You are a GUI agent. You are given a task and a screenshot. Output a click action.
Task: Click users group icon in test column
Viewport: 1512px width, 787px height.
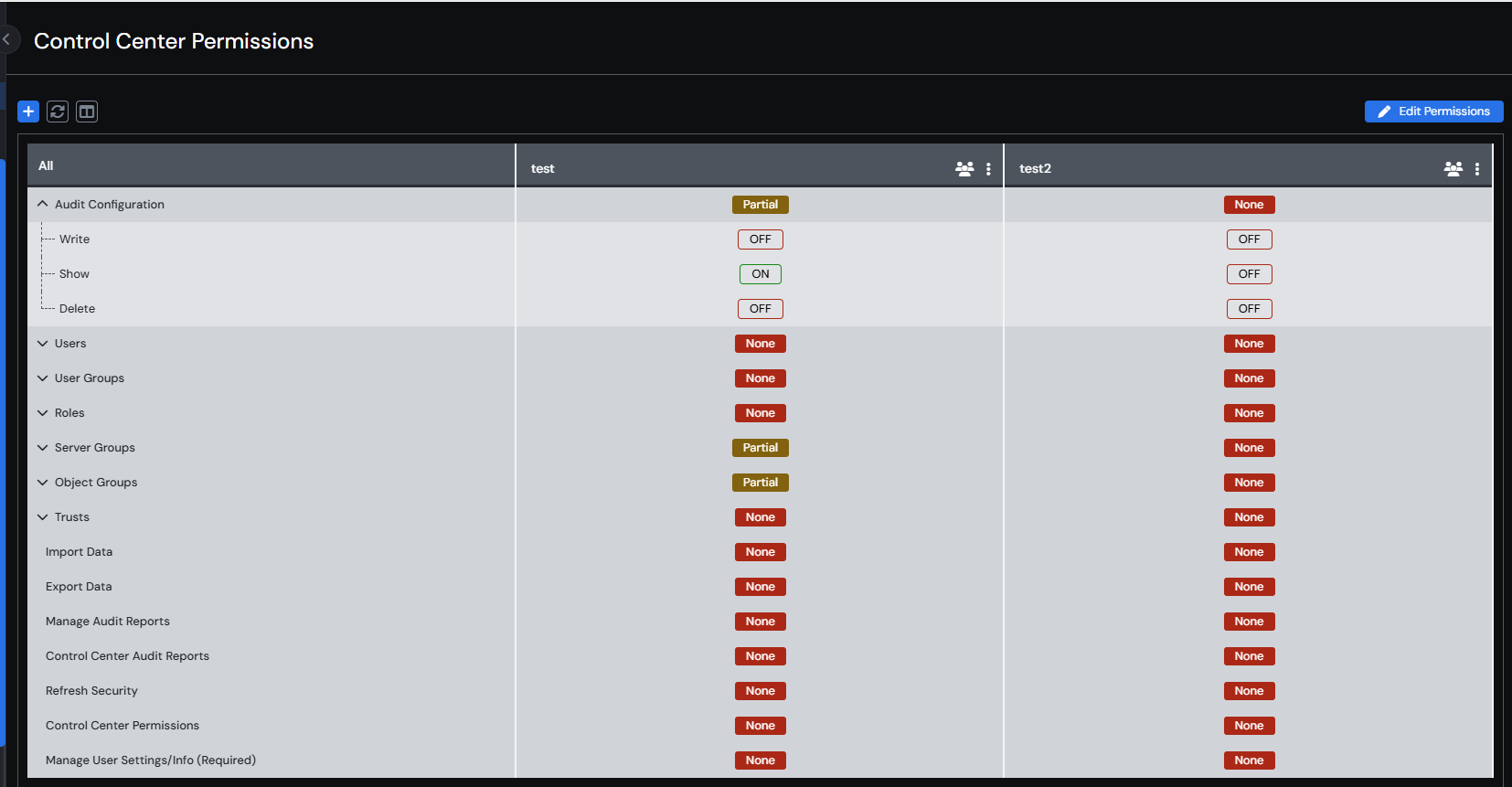964,168
